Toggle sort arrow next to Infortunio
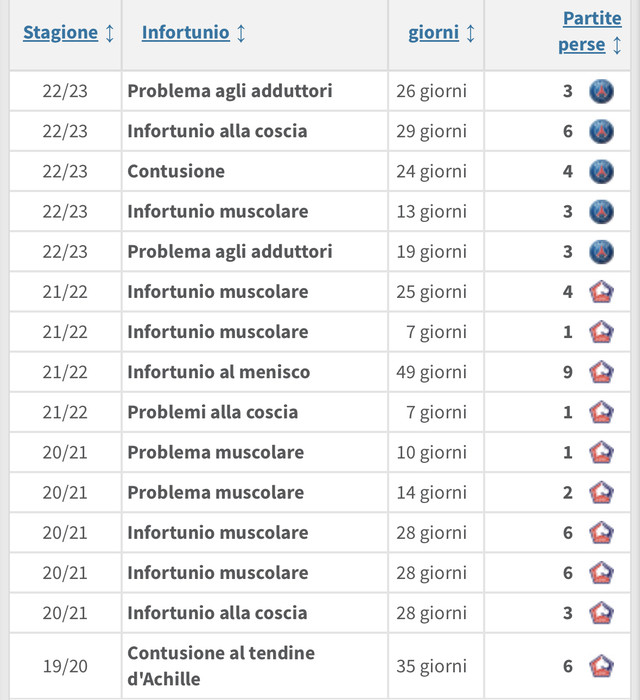Screen dimensions: 640x700 [241, 33]
